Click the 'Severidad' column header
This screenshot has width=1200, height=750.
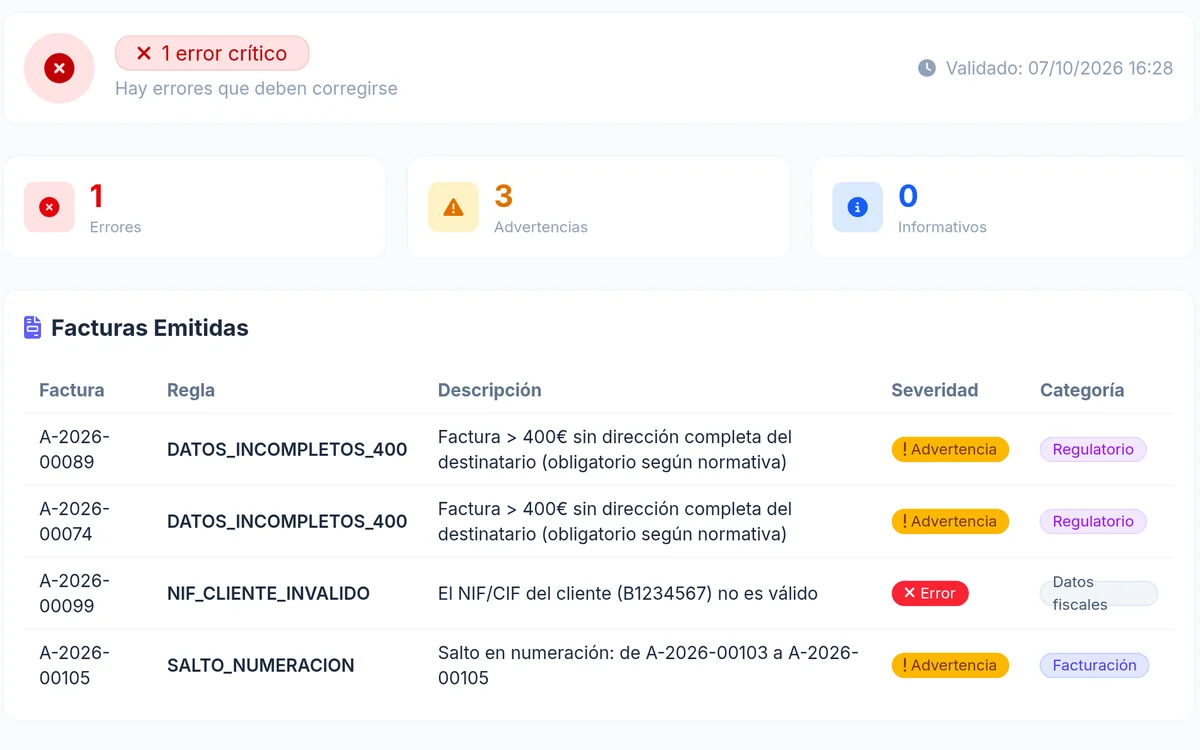pos(935,390)
